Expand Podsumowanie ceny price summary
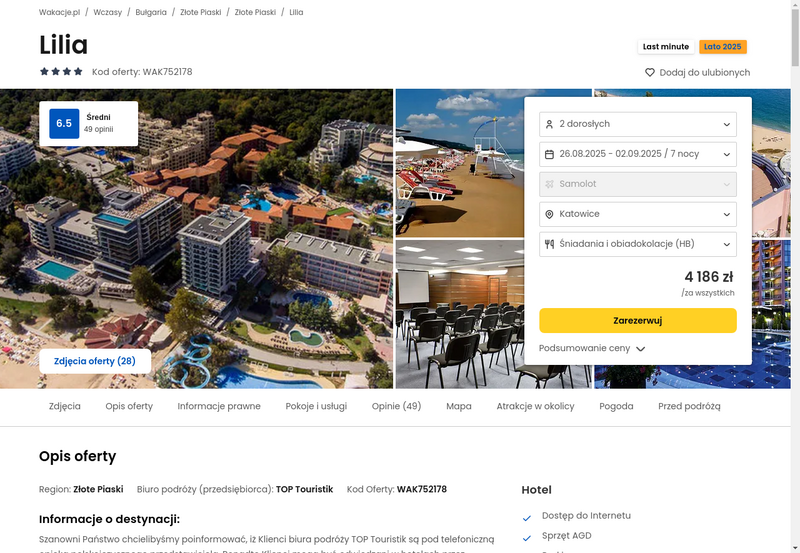This screenshot has height=553, width=800. tap(592, 348)
